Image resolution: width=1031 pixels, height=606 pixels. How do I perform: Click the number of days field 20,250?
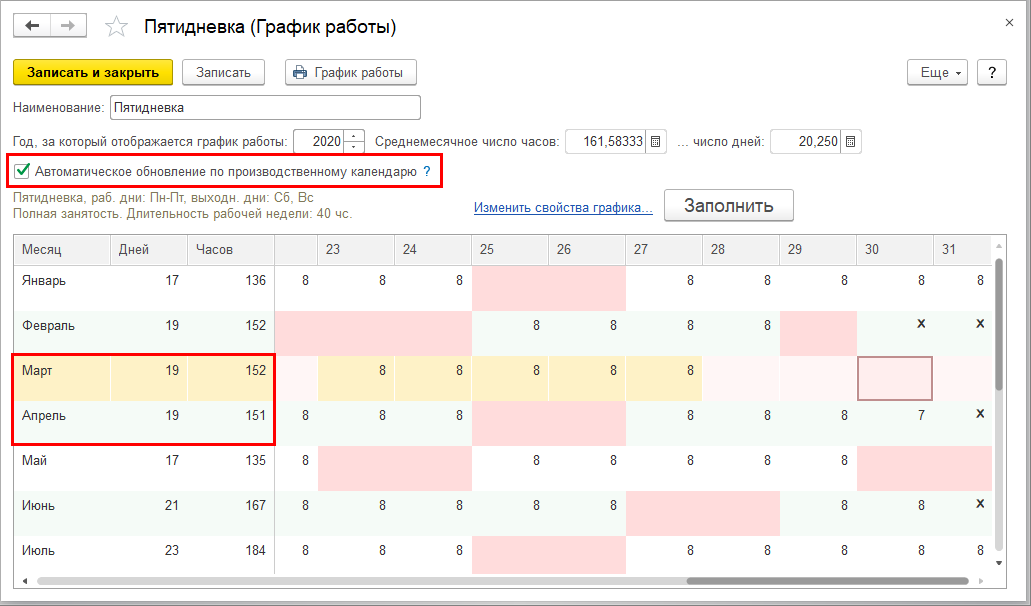point(805,141)
